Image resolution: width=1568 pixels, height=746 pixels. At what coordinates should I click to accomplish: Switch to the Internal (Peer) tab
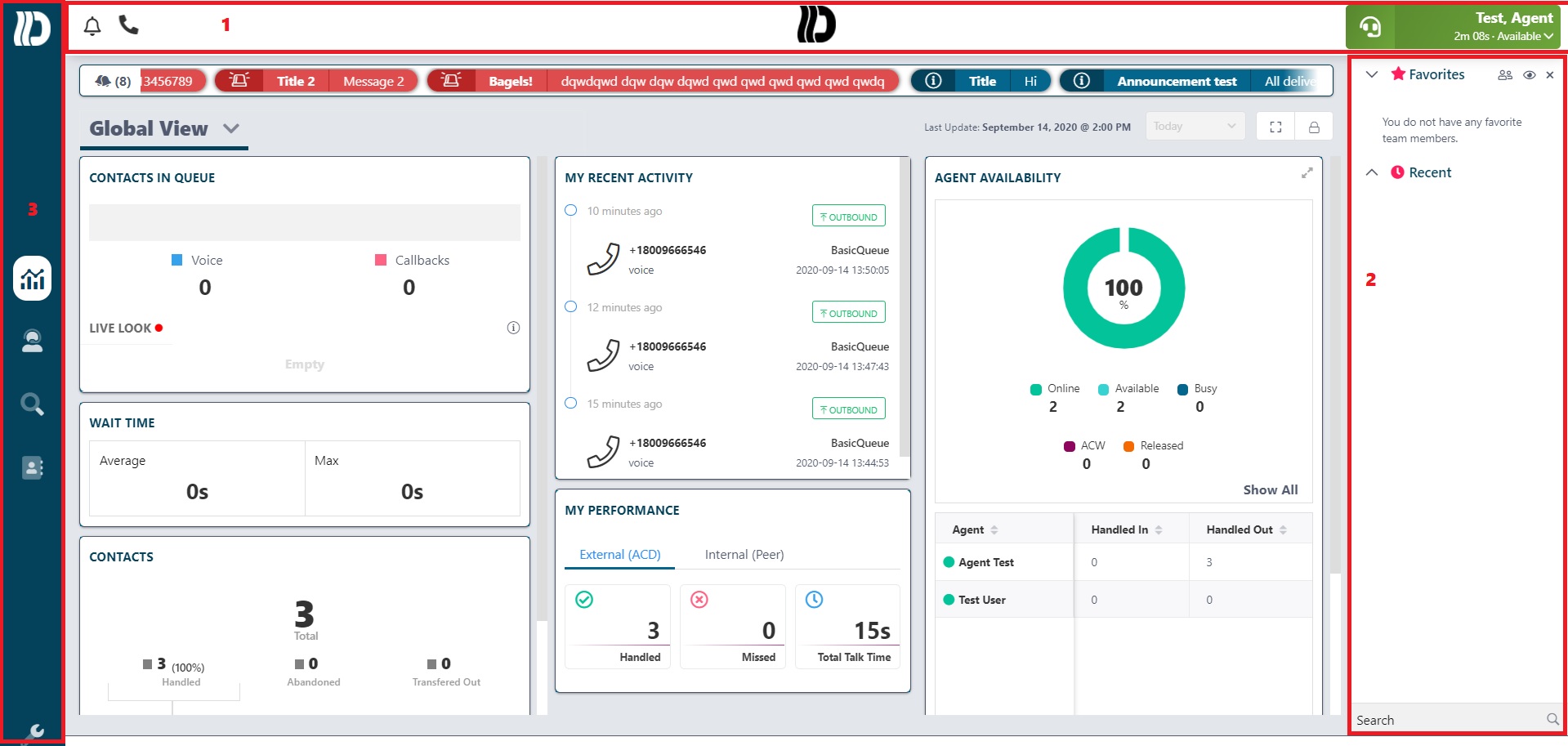(x=744, y=555)
